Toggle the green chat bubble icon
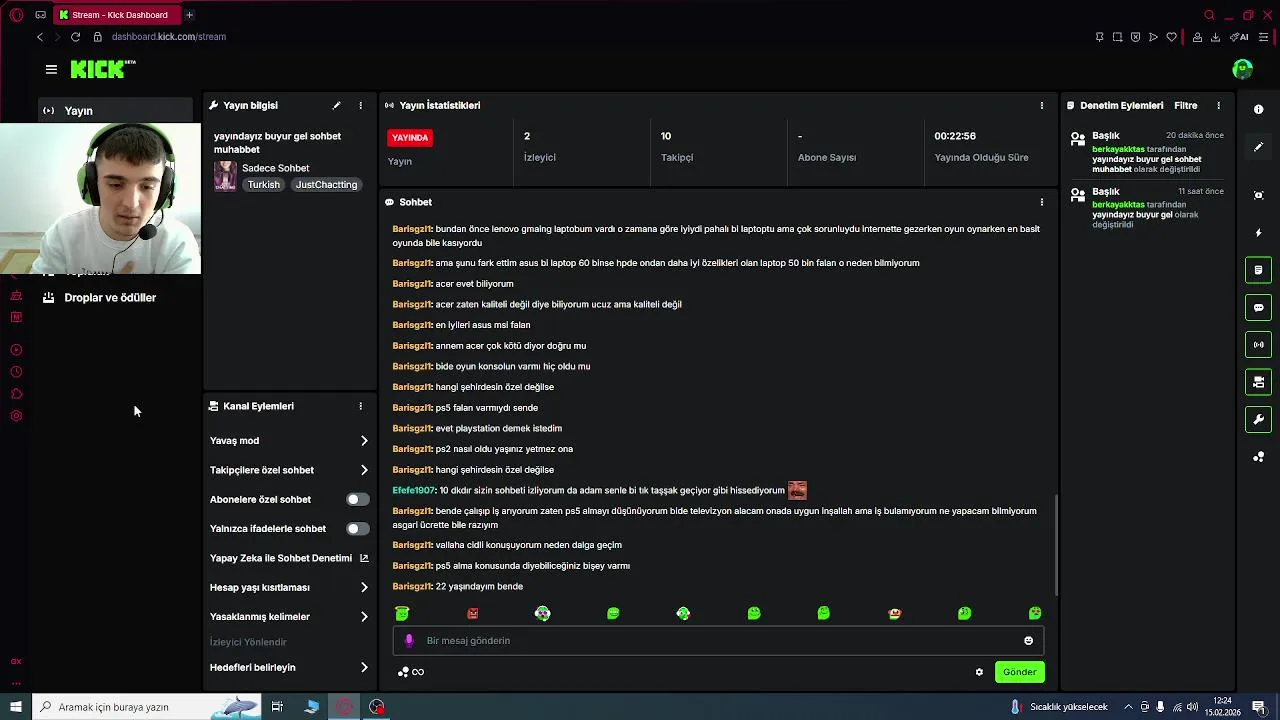Screen dimensions: 1280x720 [1258, 307]
